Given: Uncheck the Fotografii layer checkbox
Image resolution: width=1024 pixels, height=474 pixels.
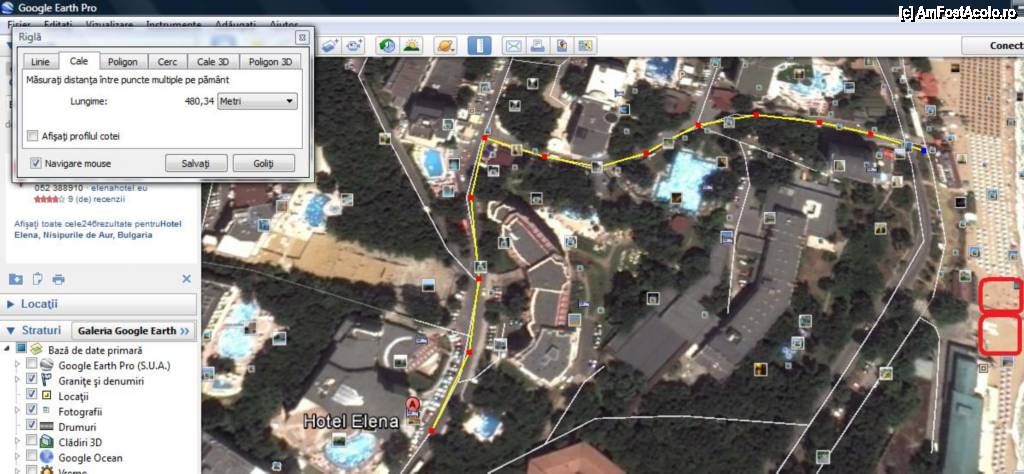Looking at the screenshot, I should 31,410.
